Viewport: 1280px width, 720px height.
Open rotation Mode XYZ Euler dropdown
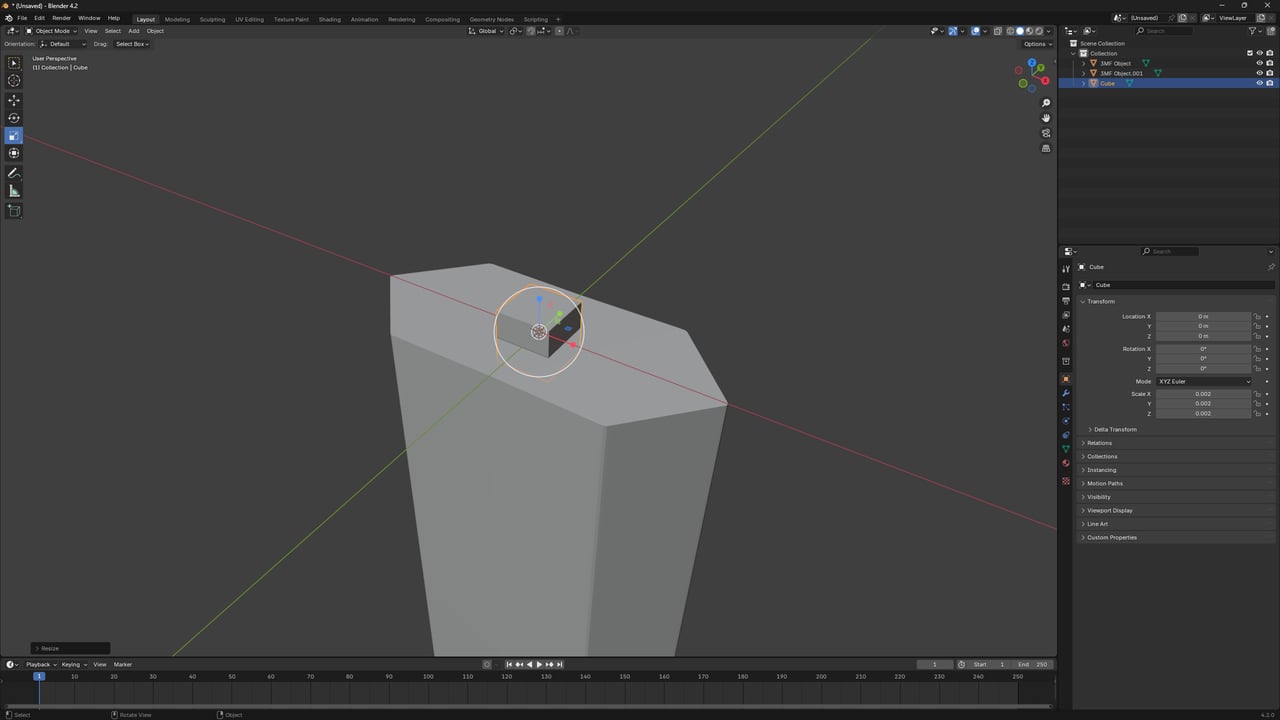pyautogui.click(x=1204, y=381)
